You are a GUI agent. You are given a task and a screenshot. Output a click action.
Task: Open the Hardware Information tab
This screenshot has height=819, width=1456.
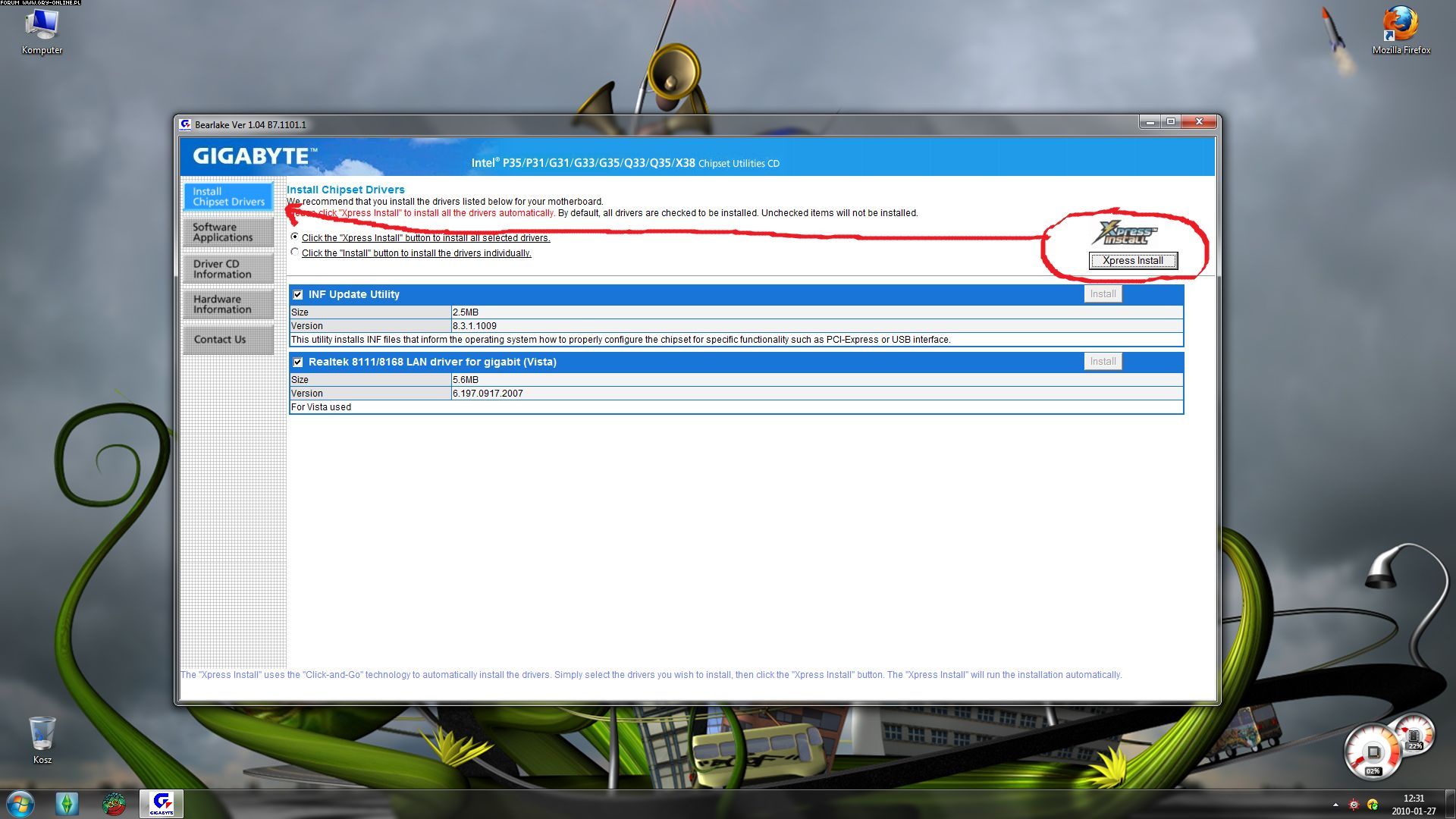pyautogui.click(x=228, y=304)
